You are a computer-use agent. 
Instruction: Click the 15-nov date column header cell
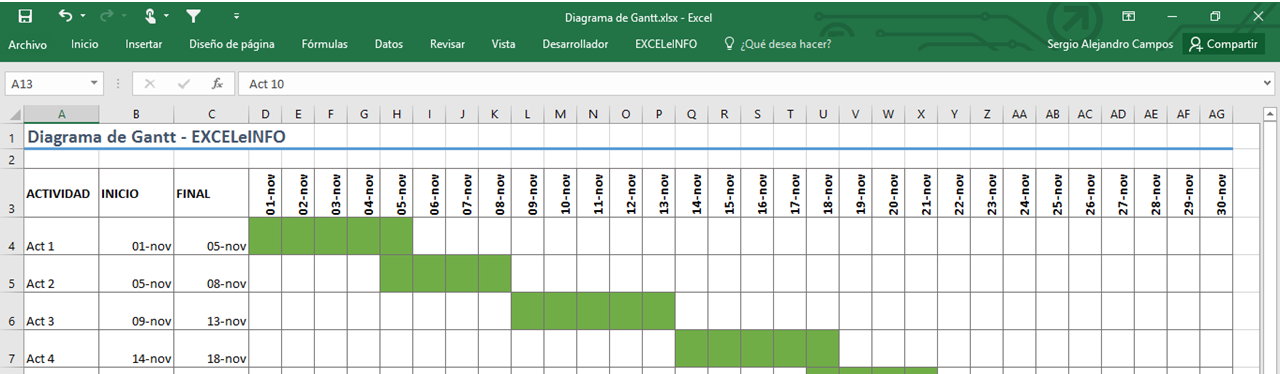pos(725,193)
